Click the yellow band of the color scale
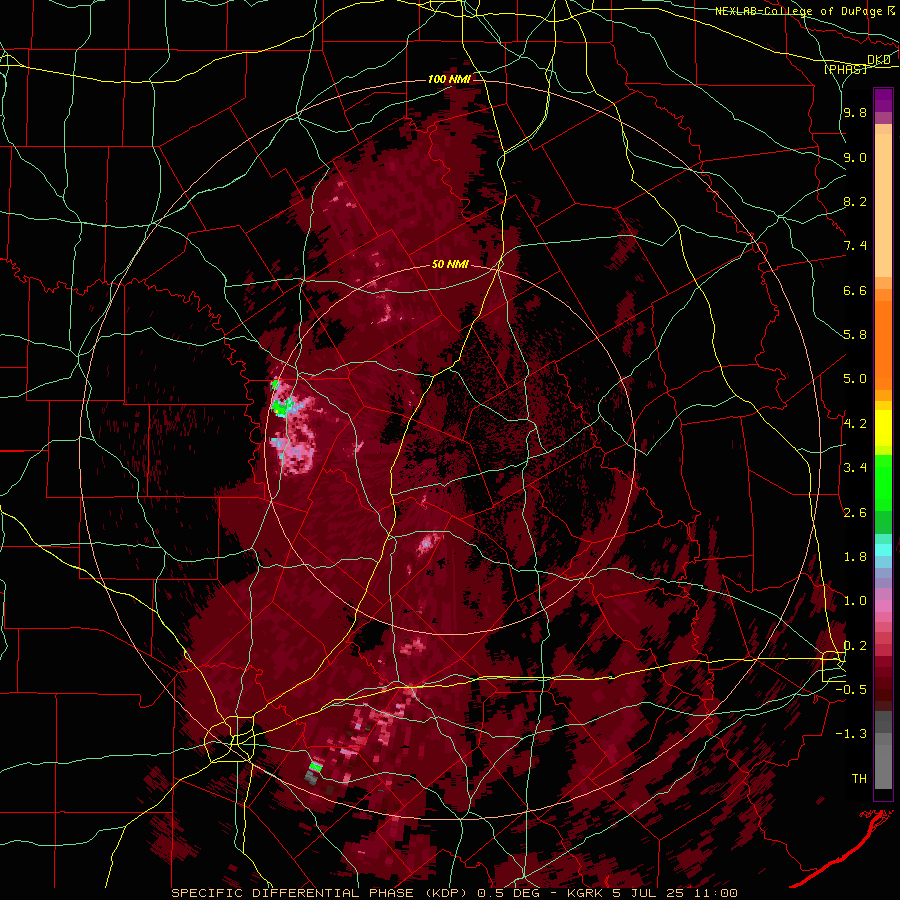 883,428
